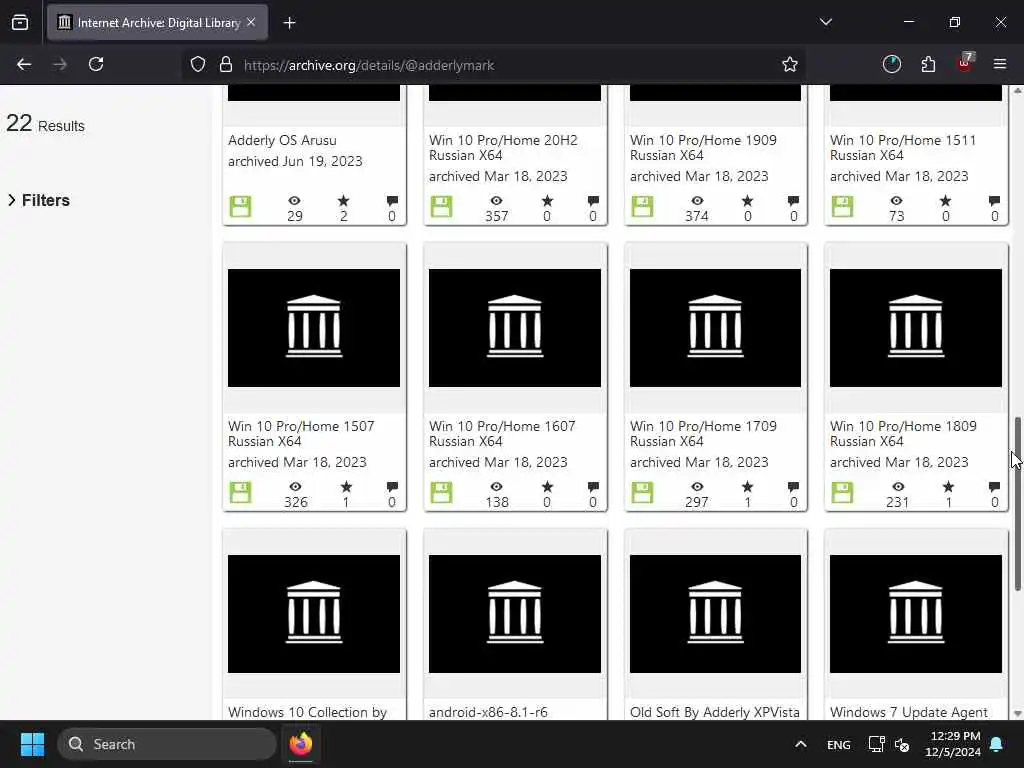Click software floppy icon on Win 10 1507

(240, 492)
